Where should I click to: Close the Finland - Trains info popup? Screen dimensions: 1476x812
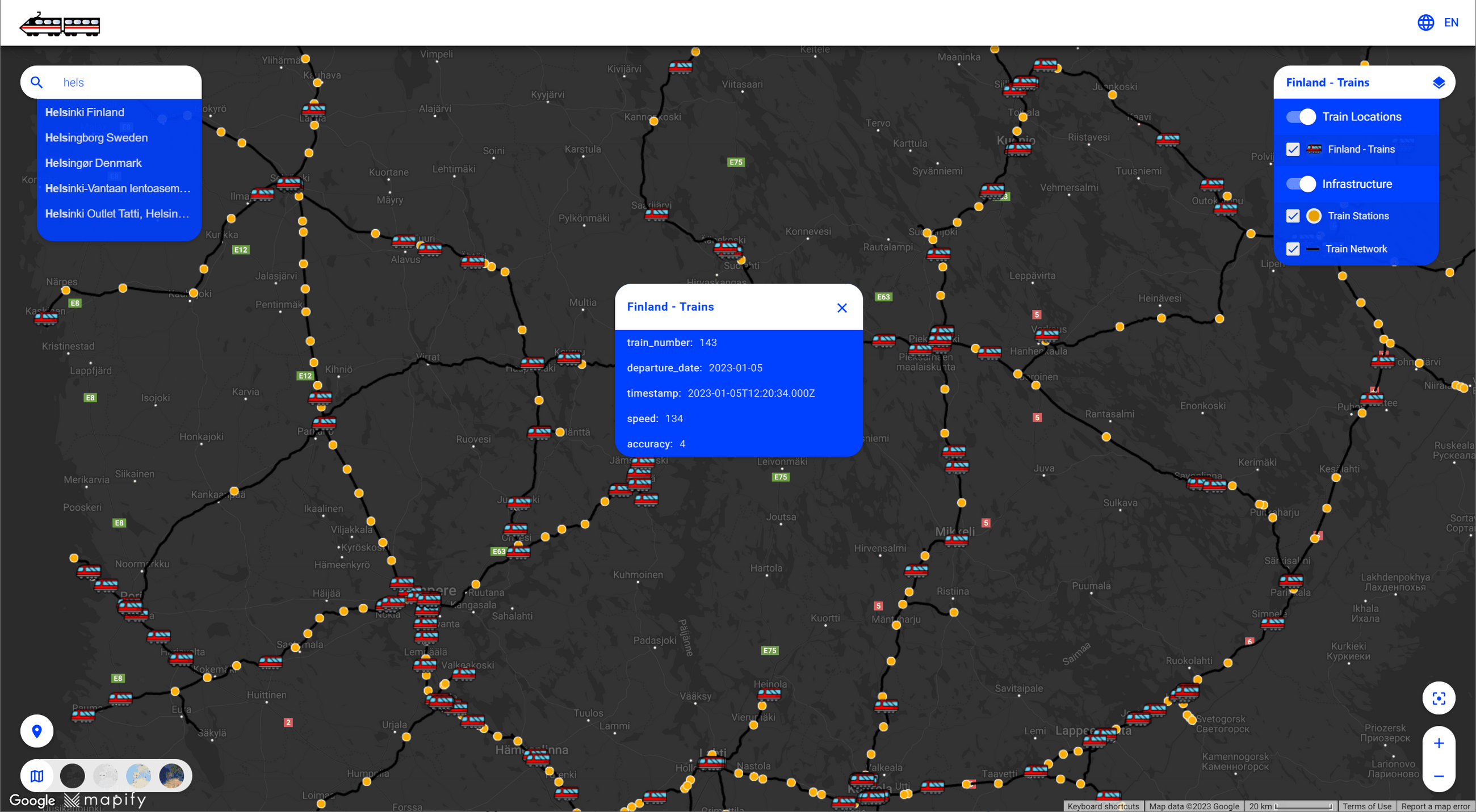pyautogui.click(x=842, y=308)
